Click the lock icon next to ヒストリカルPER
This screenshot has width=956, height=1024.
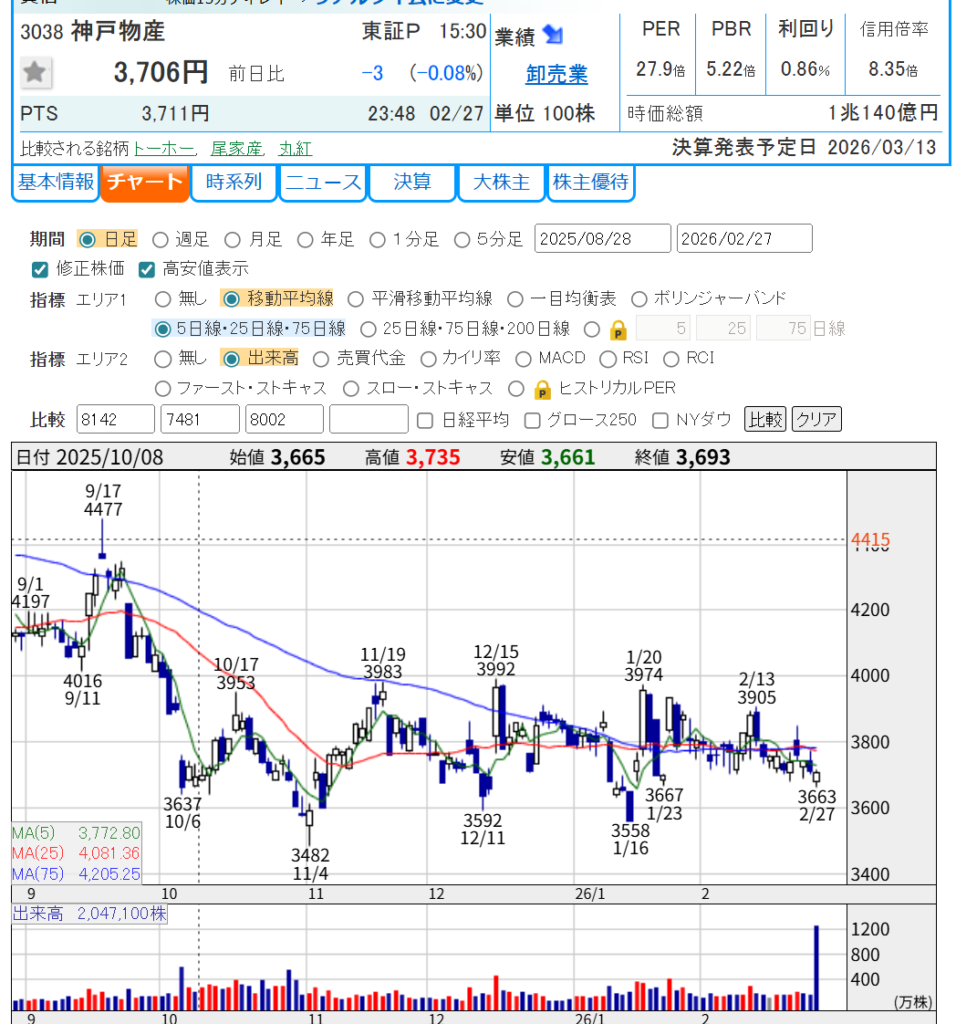pyautogui.click(x=543, y=388)
